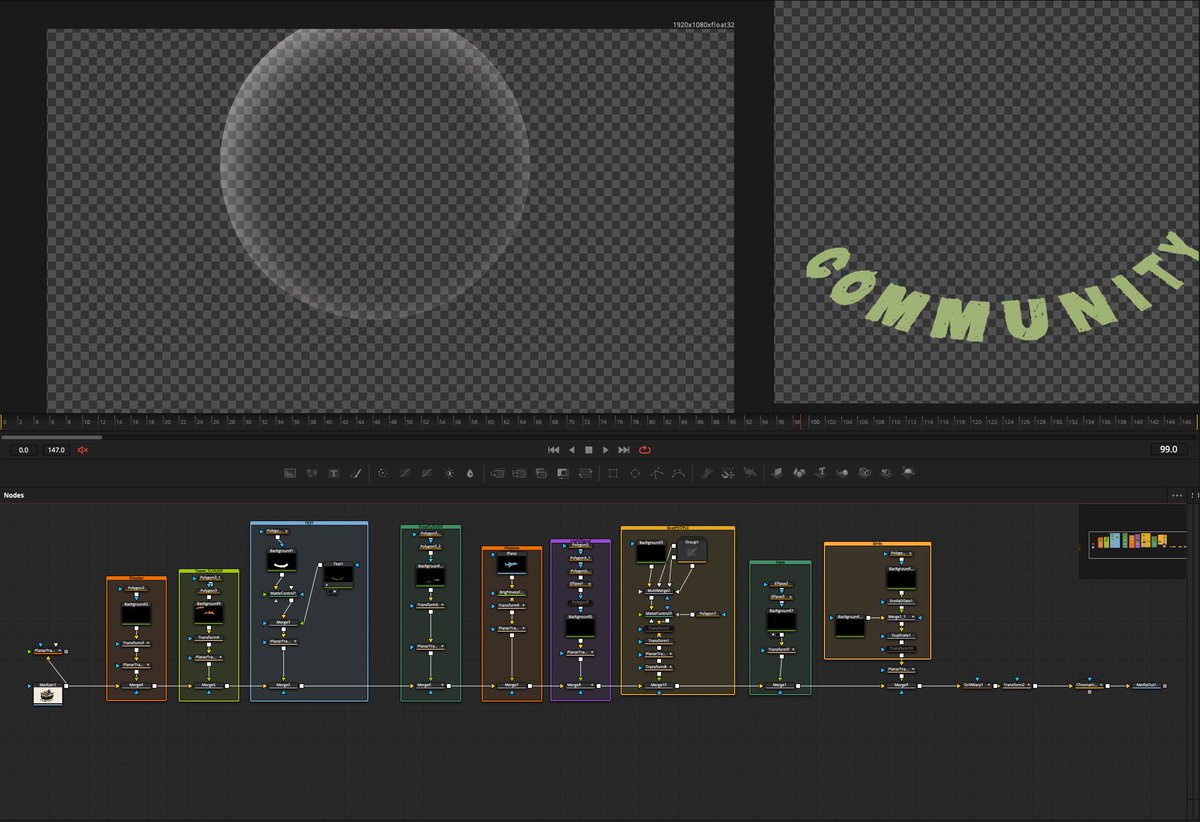This screenshot has height=822, width=1200.
Task: Add a Background node from toolbar
Action: (290, 473)
